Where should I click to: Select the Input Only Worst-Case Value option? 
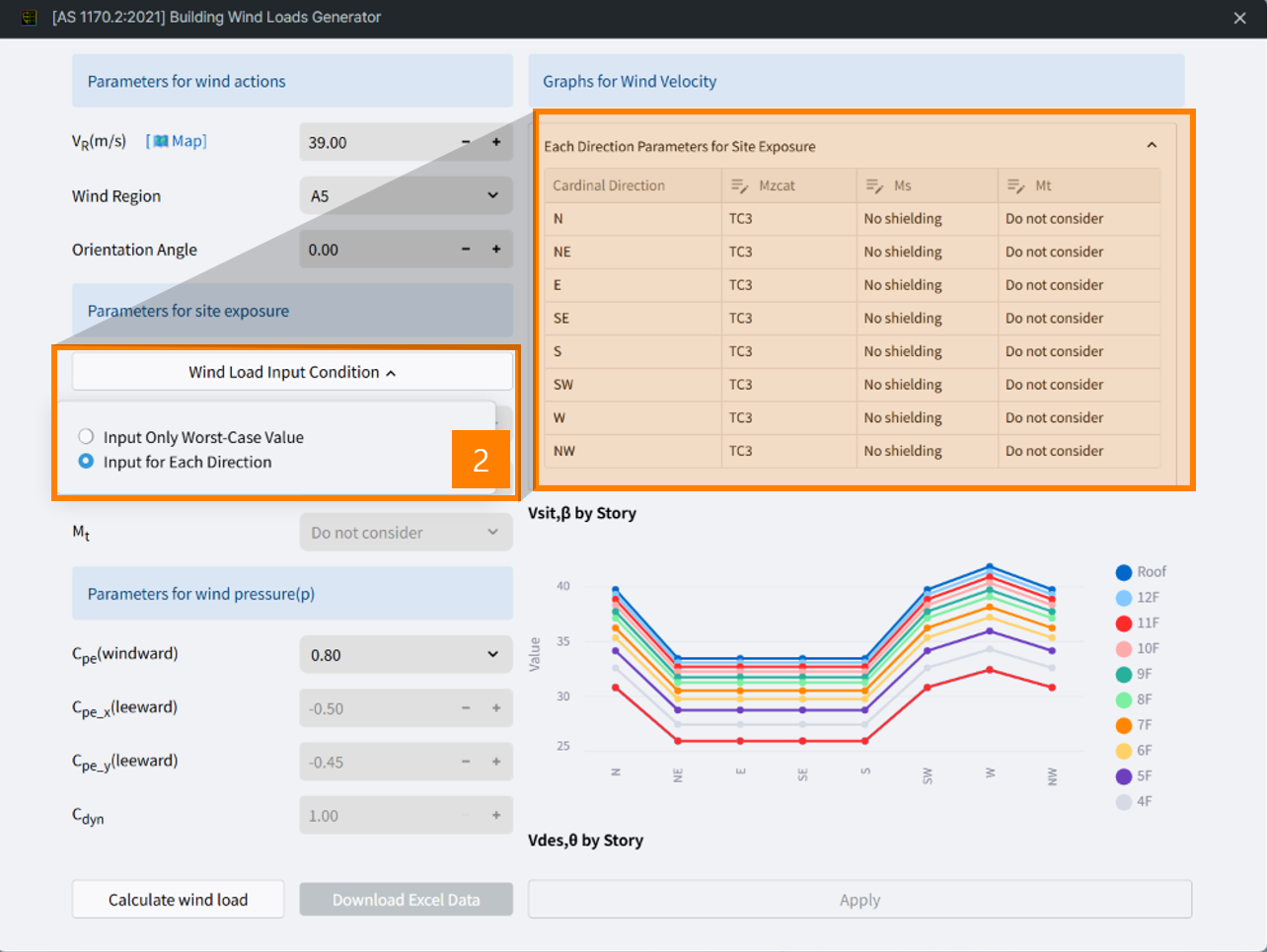[86, 436]
